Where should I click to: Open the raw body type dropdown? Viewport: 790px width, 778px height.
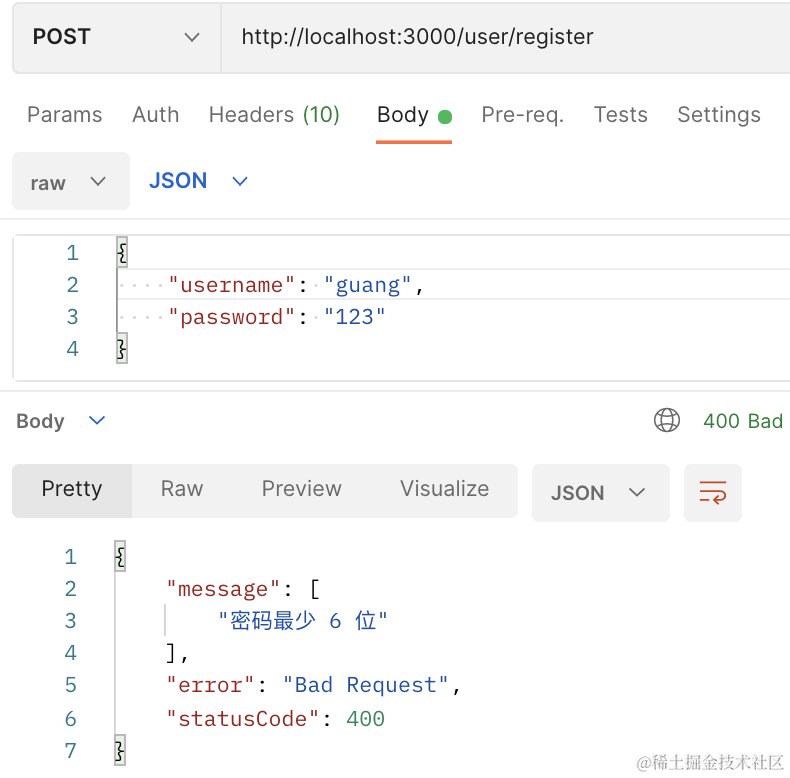tap(70, 182)
